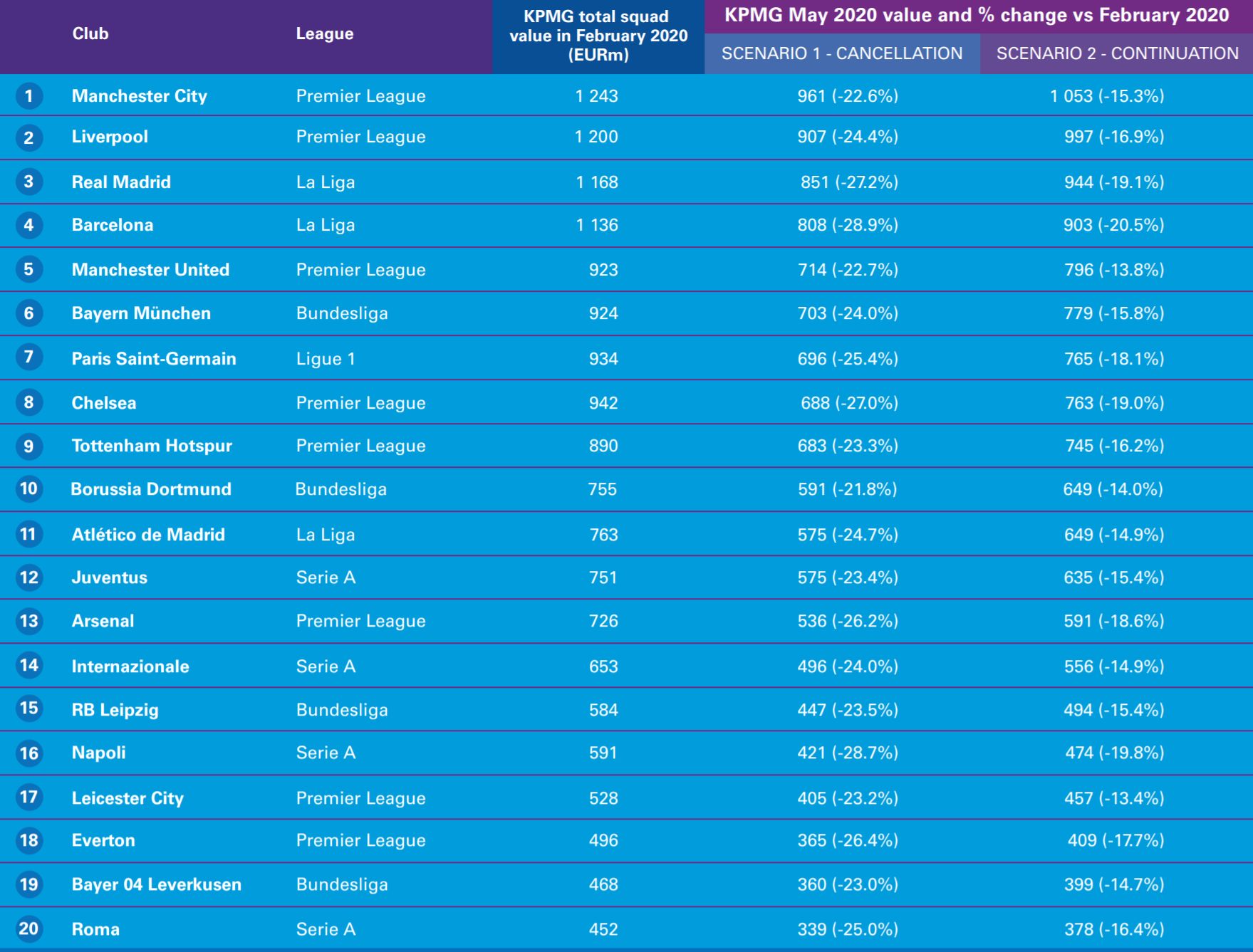Select the Juventus club name
This screenshot has height=952, width=1253.
point(110,577)
